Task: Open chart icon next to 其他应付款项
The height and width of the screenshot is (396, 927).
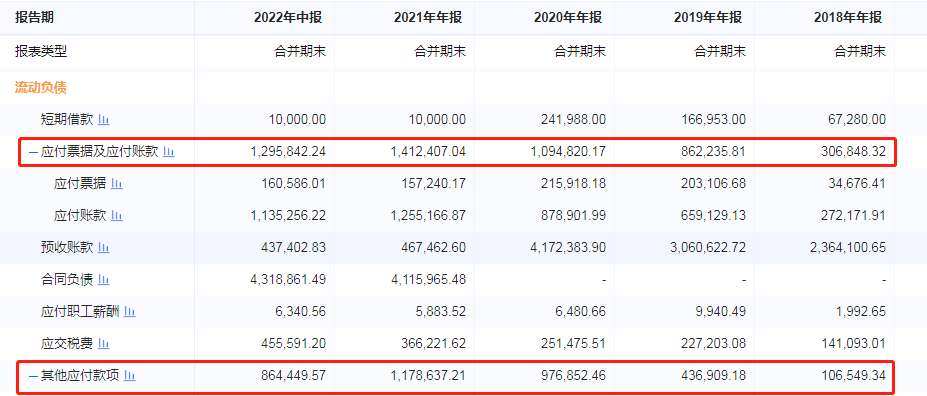Action: pyautogui.click(x=130, y=375)
